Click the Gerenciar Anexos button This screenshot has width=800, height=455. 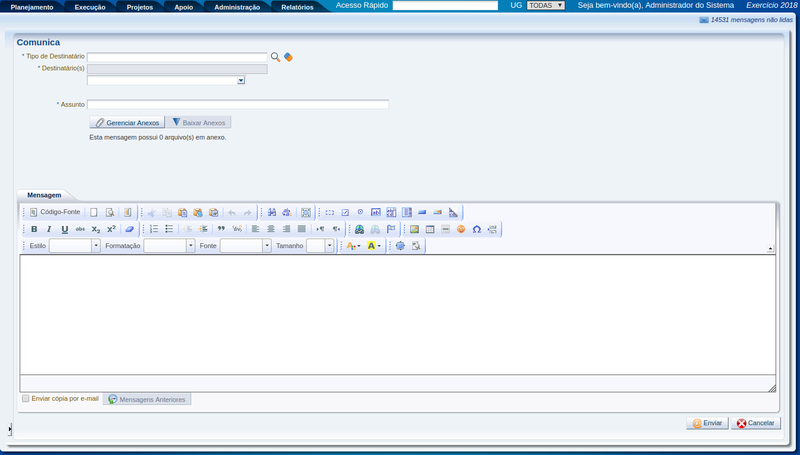[126, 122]
